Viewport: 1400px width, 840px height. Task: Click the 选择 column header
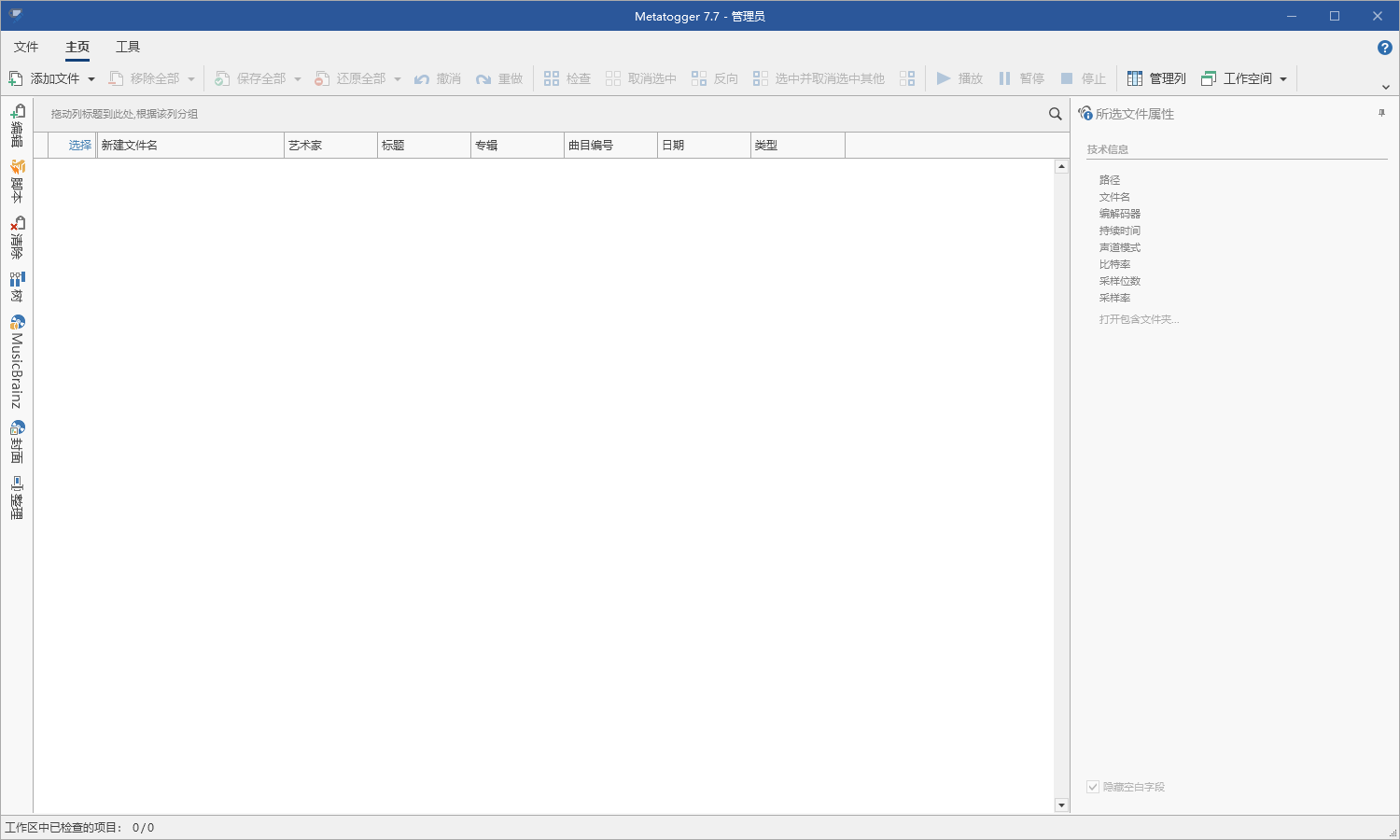79,146
